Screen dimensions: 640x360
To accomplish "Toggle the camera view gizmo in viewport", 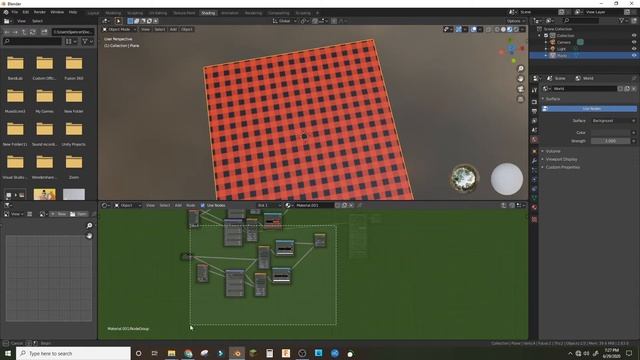I will coord(520,89).
